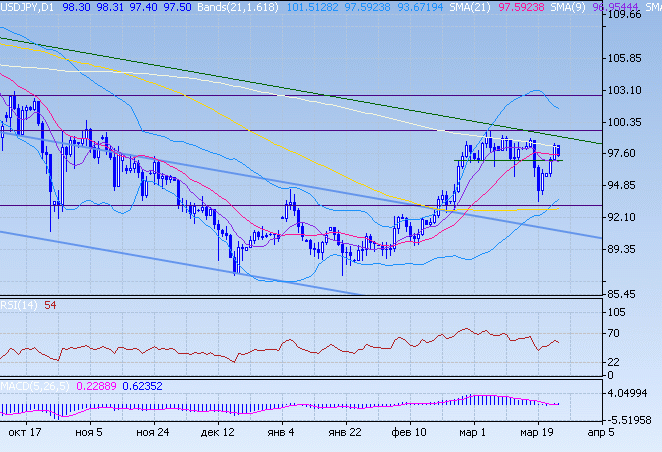This screenshot has height=452, width=662.
Task: Select the dark green descending trendline
Action: [x=300, y=89]
